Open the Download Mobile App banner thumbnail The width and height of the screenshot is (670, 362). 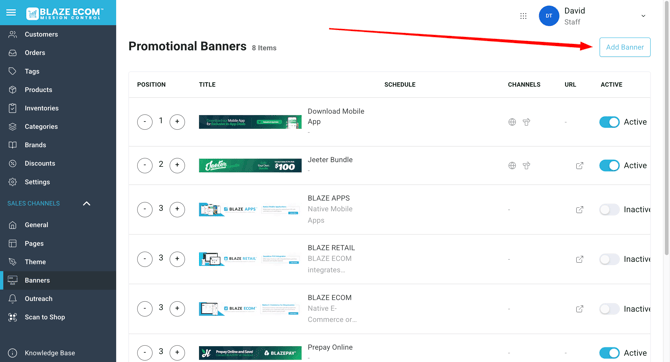250,122
